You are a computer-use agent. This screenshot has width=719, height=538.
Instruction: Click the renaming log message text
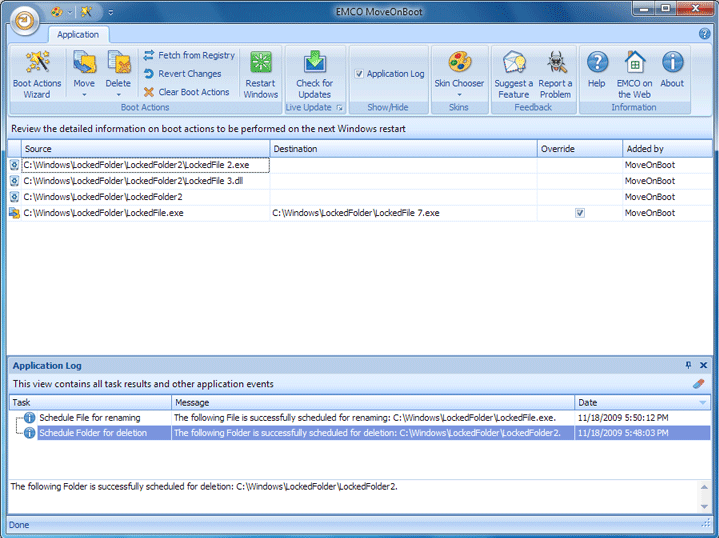365,417
